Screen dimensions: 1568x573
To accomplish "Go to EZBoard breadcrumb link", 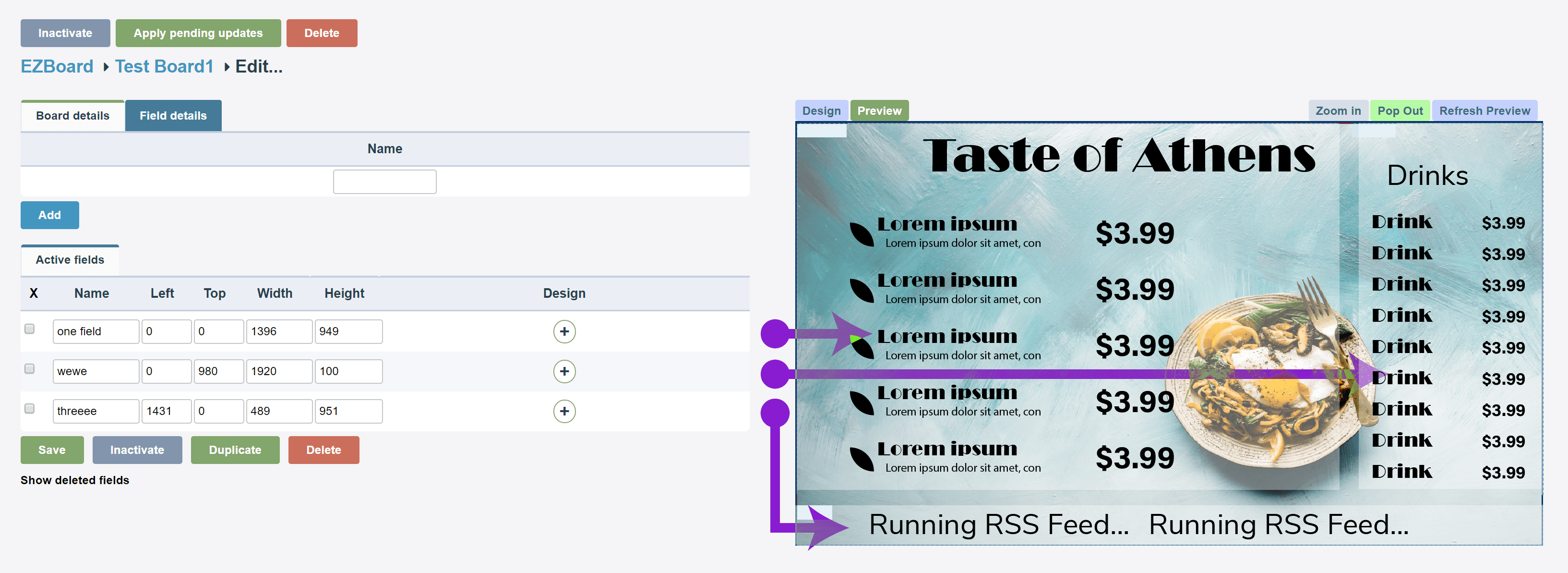I will click(x=57, y=66).
